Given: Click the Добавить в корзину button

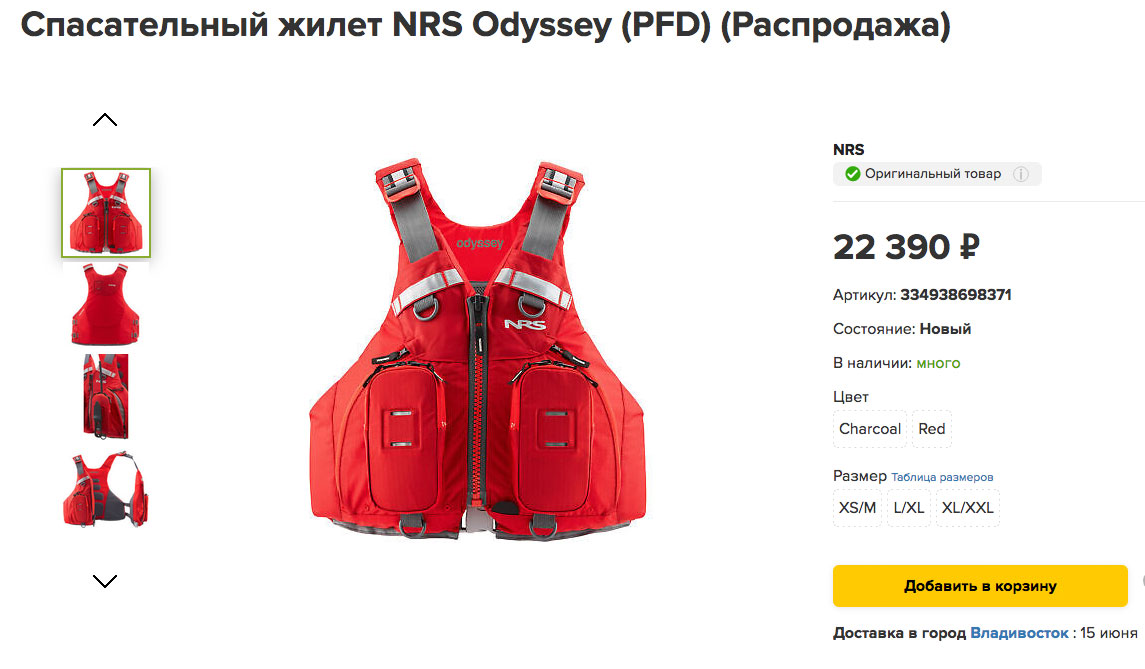Looking at the screenshot, I should click(x=980, y=586).
